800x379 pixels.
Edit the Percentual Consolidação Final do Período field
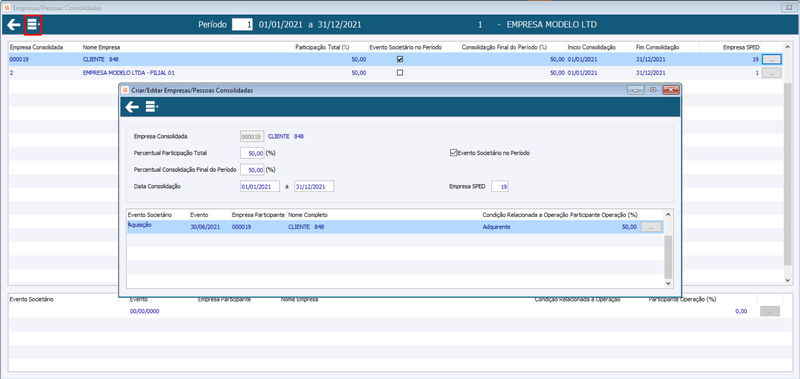(252, 169)
